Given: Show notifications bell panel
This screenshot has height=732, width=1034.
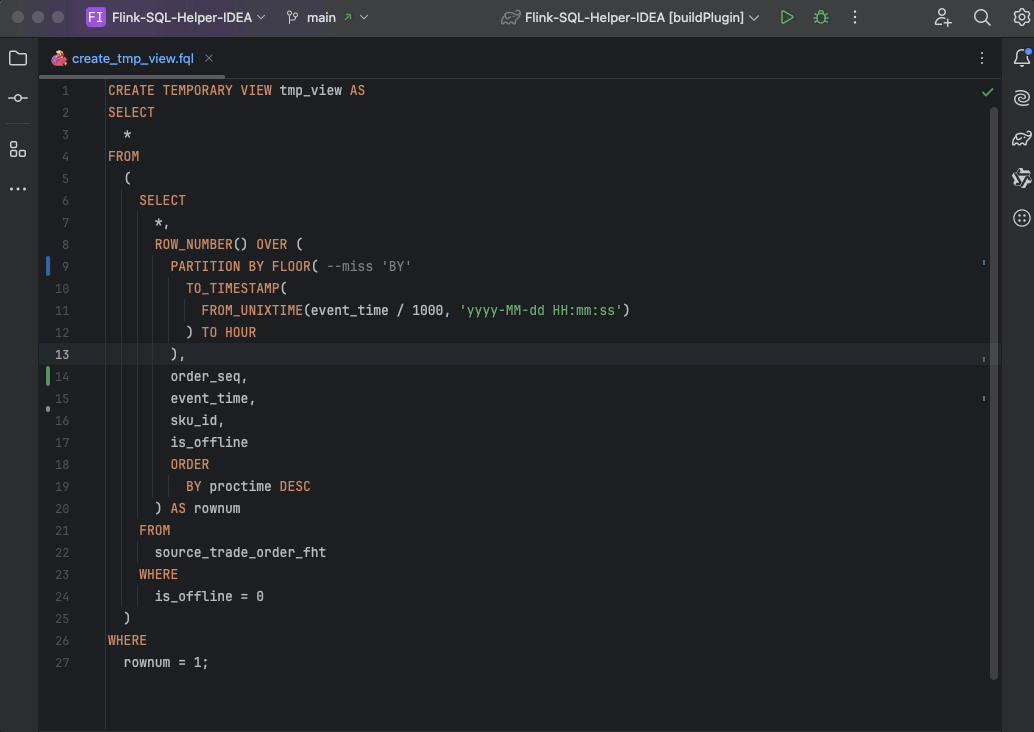Looking at the screenshot, I should (x=1021, y=59).
